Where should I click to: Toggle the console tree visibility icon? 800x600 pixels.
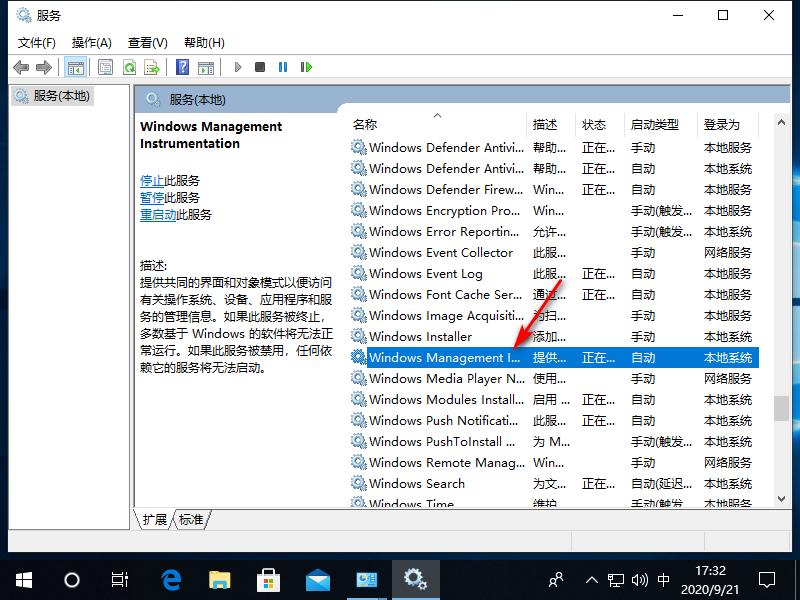pyautogui.click(x=76, y=66)
